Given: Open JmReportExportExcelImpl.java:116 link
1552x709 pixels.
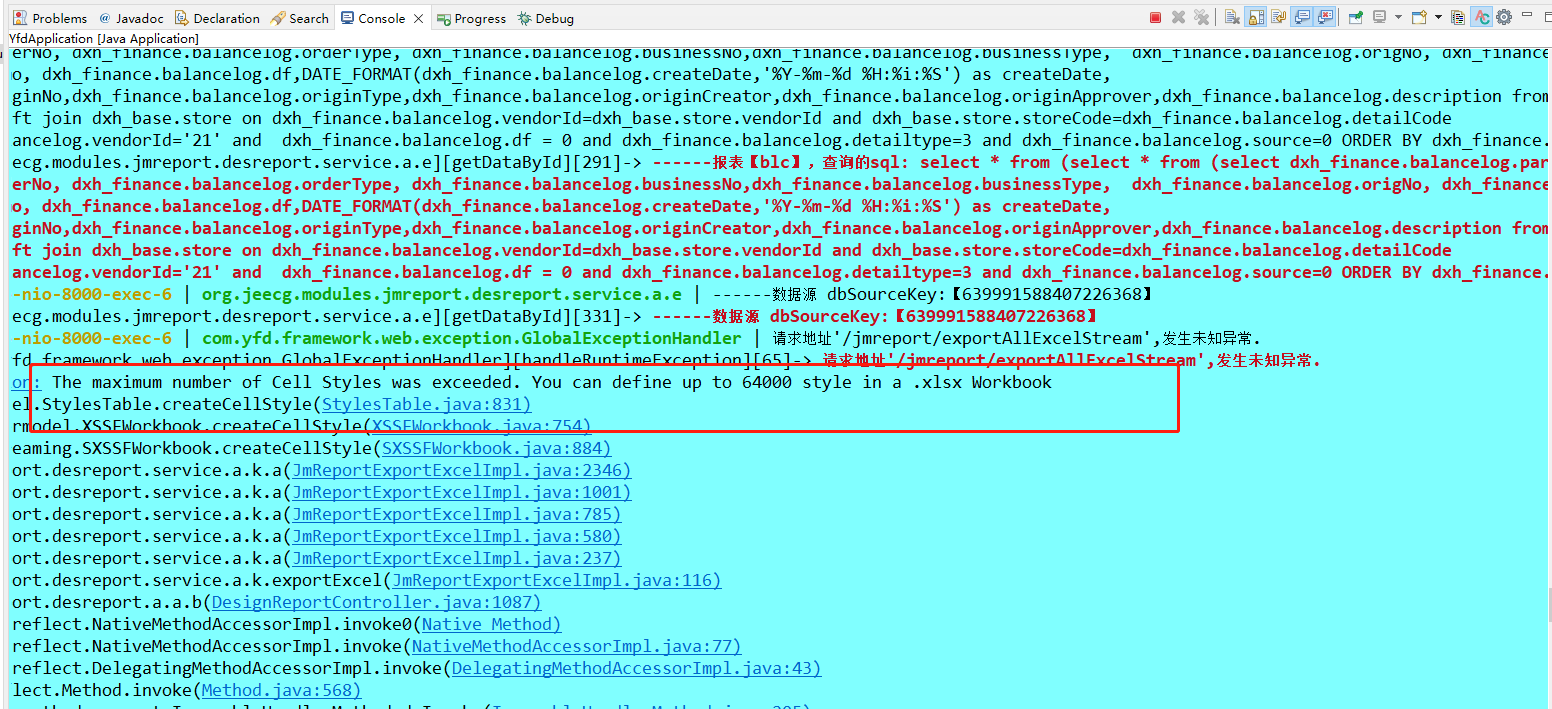Looking at the screenshot, I should pyautogui.click(x=556, y=580).
